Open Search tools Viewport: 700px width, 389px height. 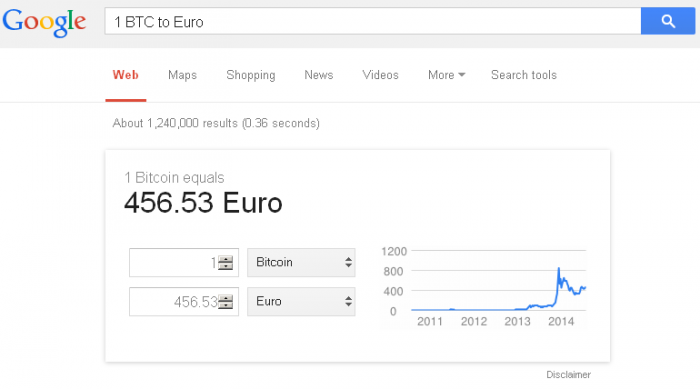tap(524, 75)
